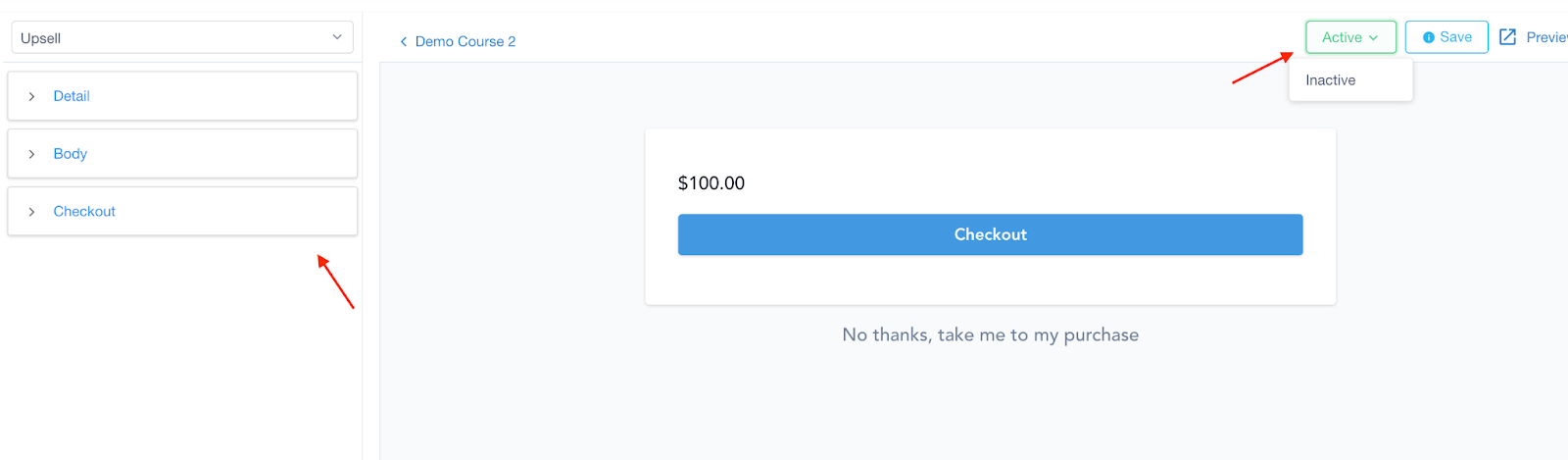Click the $100.00 price text
This screenshot has width=1568, height=460.
[x=711, y=183]
